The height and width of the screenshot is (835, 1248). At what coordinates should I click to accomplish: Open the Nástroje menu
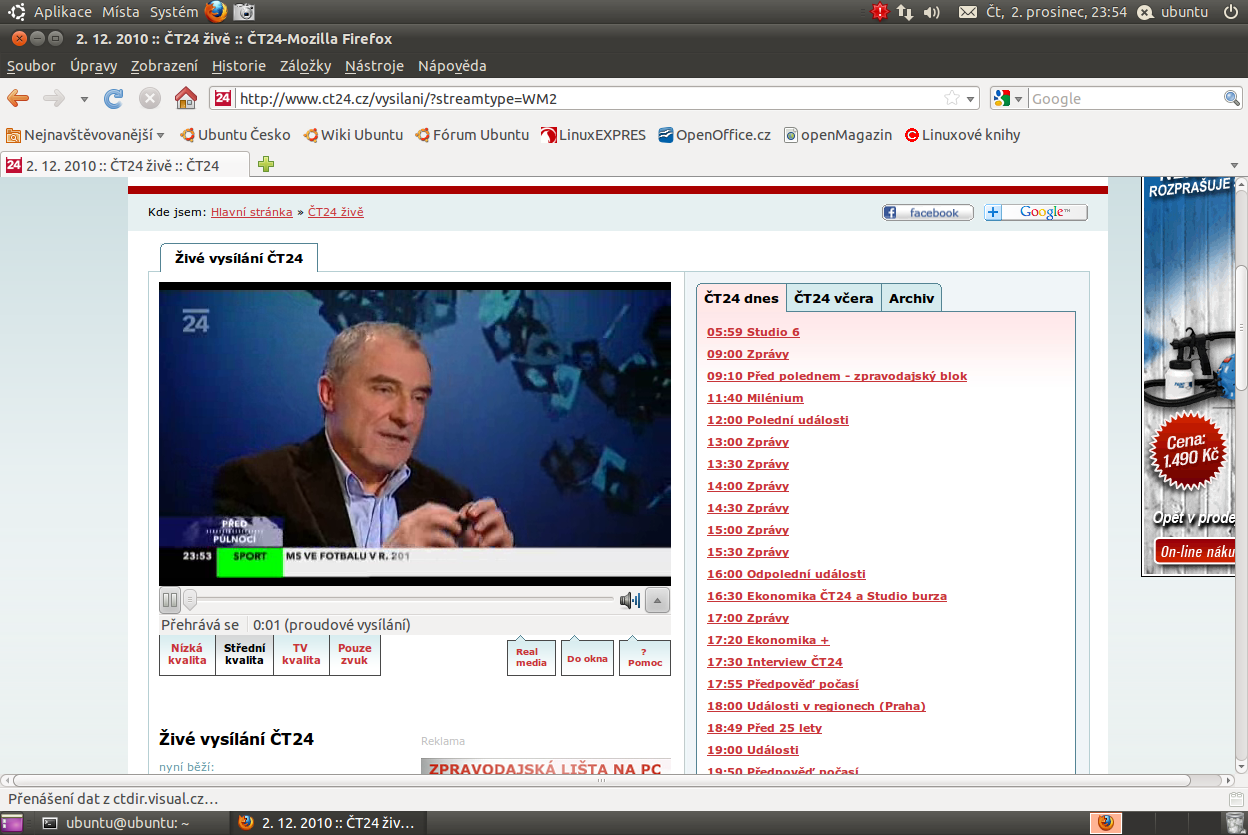tap(374, 66)
